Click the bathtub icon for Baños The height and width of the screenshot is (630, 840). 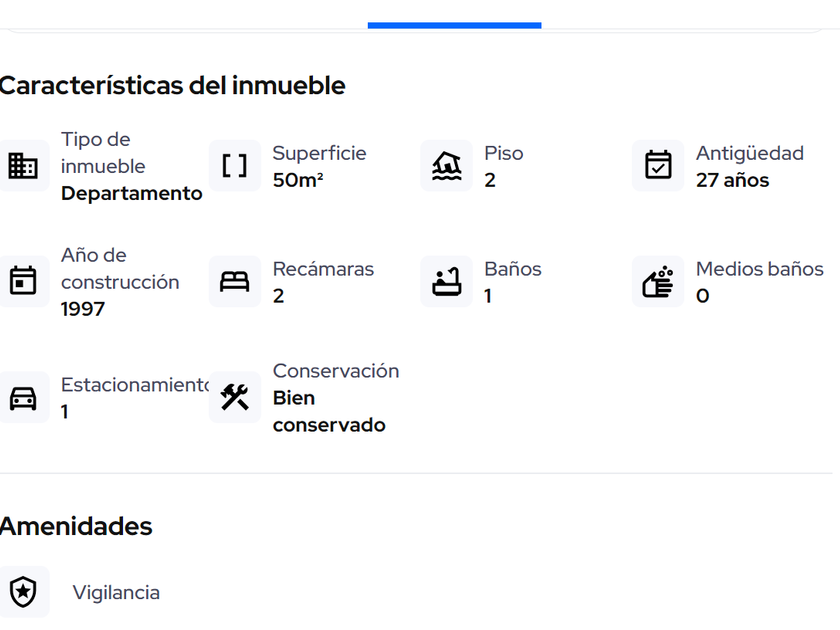pos(446,282)
